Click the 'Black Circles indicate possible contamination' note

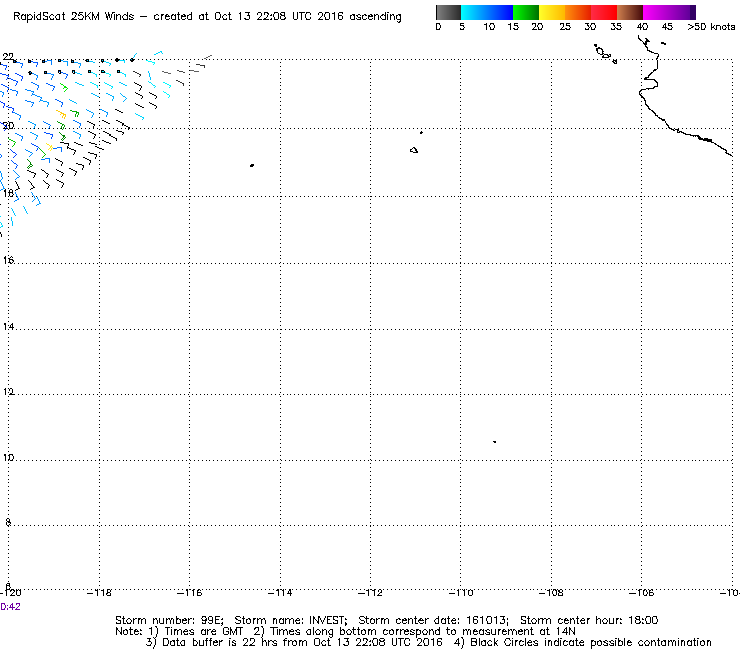[591, 642]
